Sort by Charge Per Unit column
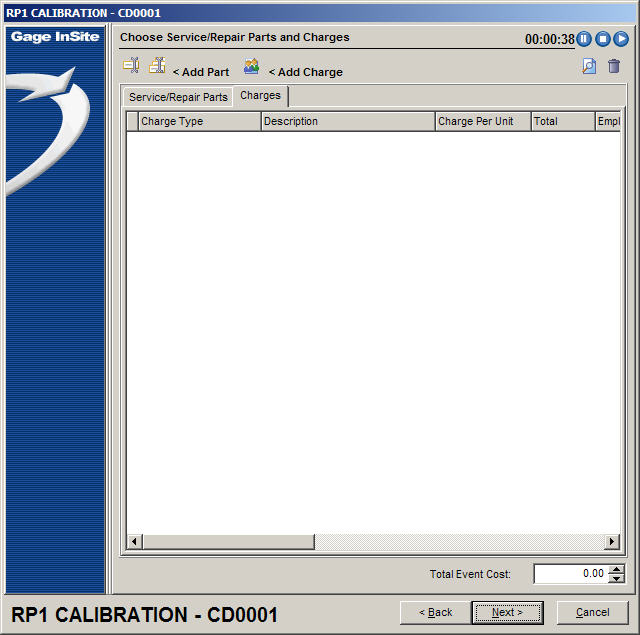This screenshot has width=640, height=635. coord(482,121)
